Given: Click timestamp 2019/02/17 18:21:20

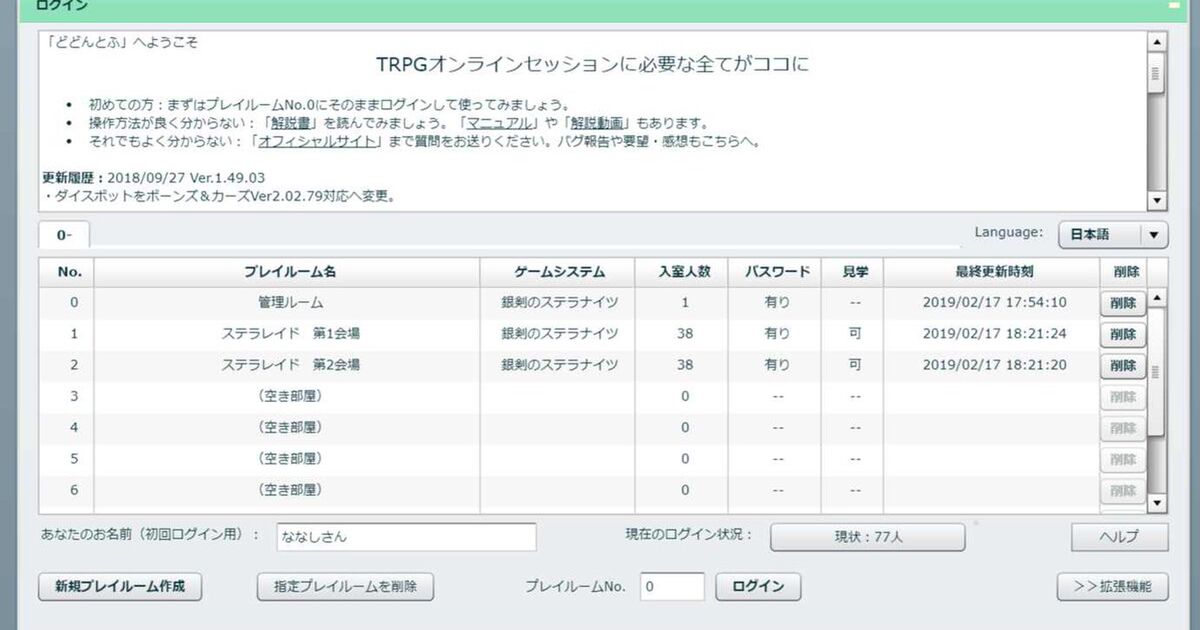Looking at the screenshot, I should pyautogui.click(x=994, y=365).
